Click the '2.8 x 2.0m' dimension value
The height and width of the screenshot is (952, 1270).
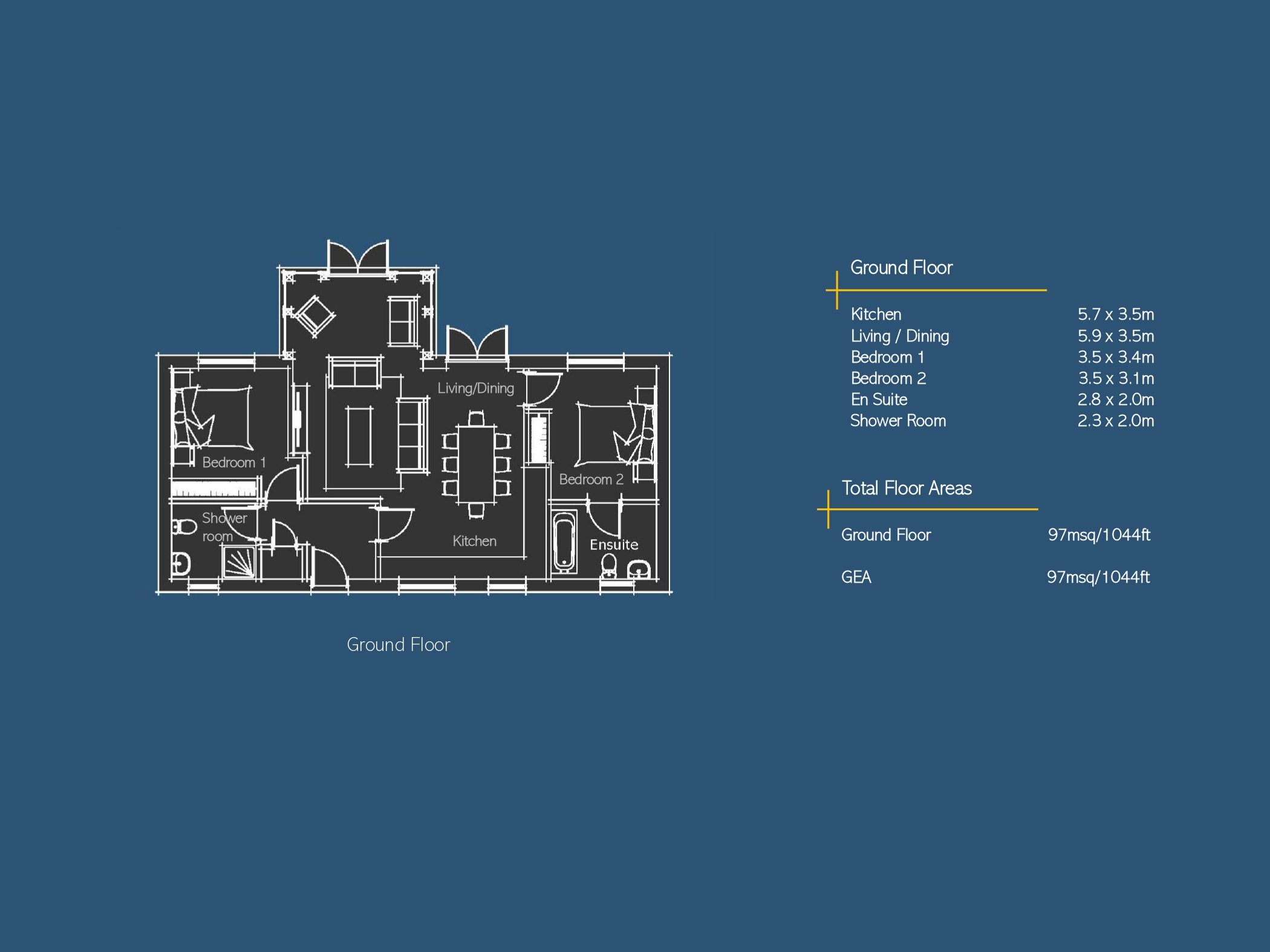1116,400
